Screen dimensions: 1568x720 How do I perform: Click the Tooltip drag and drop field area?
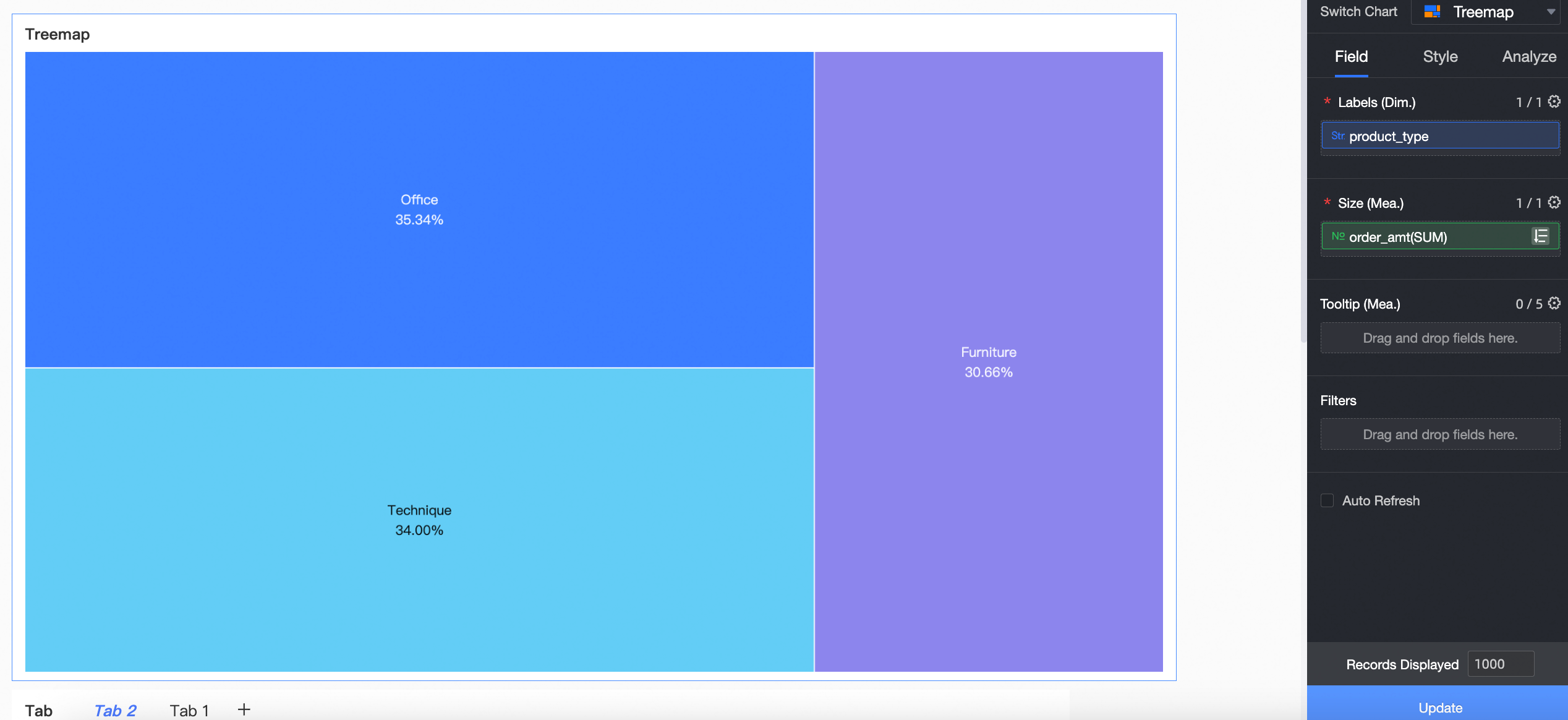tap(1439, 338)
